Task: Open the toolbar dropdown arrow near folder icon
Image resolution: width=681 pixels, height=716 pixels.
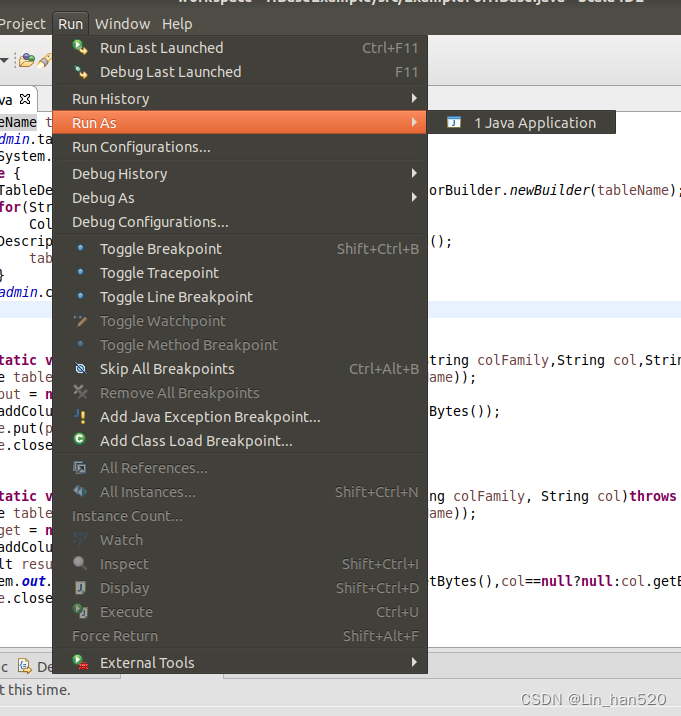Action: [x=5, y=60]
